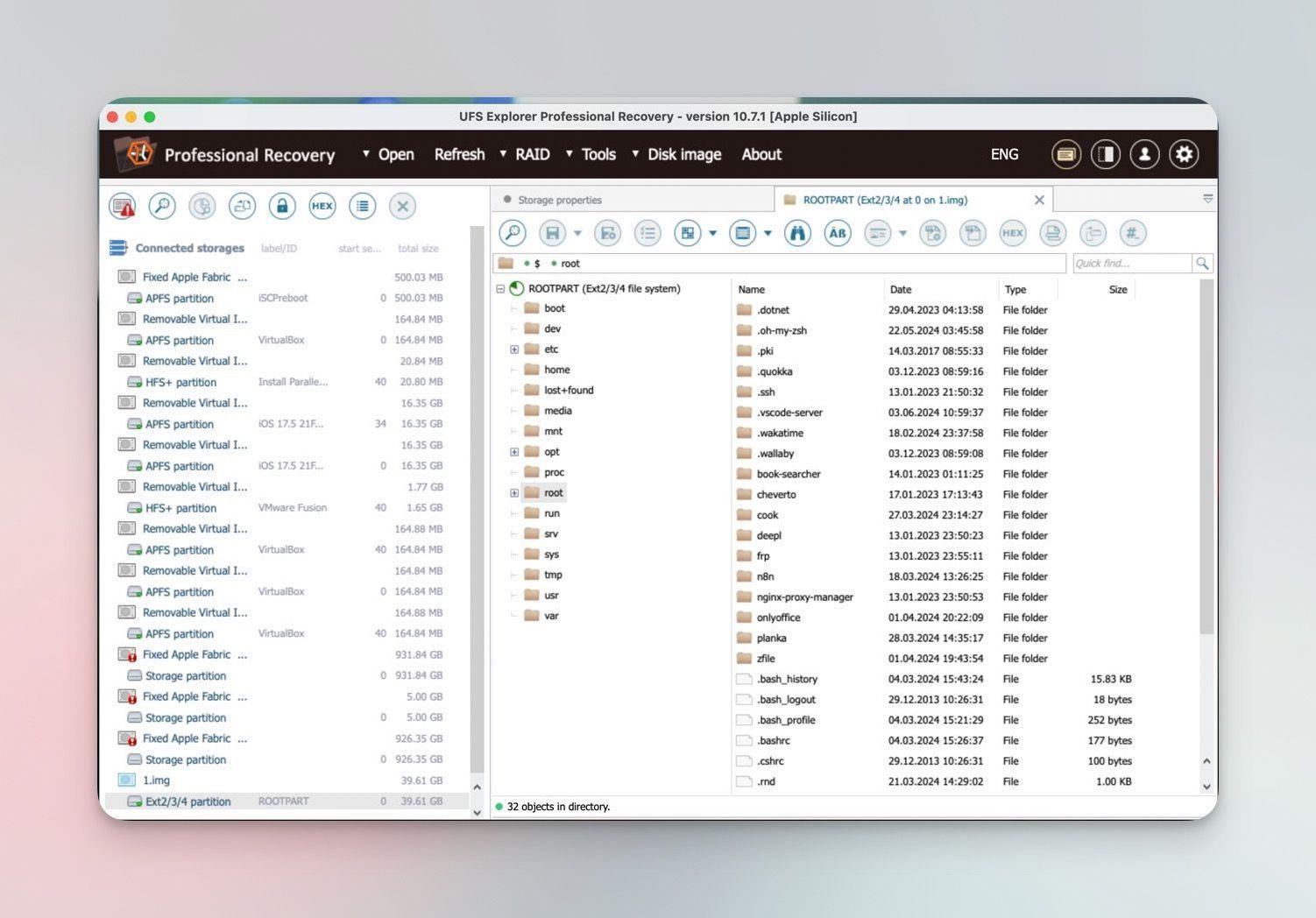Viewport: 1316px width, 918px height.
Task: Open dropdown arrow next to grid view icon
Action: coord(712,233)
